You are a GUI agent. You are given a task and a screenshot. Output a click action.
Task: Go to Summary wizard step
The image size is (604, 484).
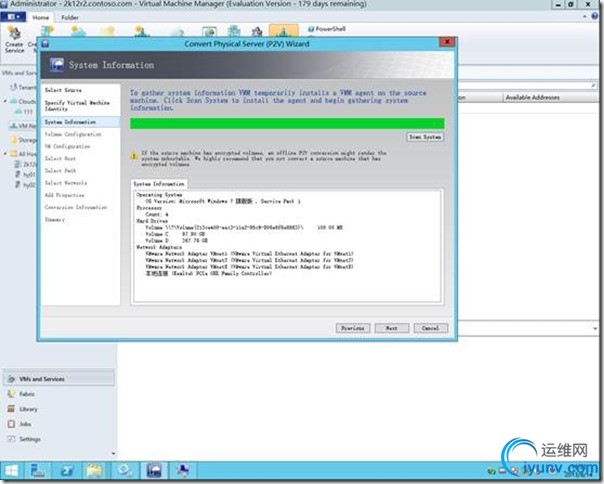(x=55, y=219)
